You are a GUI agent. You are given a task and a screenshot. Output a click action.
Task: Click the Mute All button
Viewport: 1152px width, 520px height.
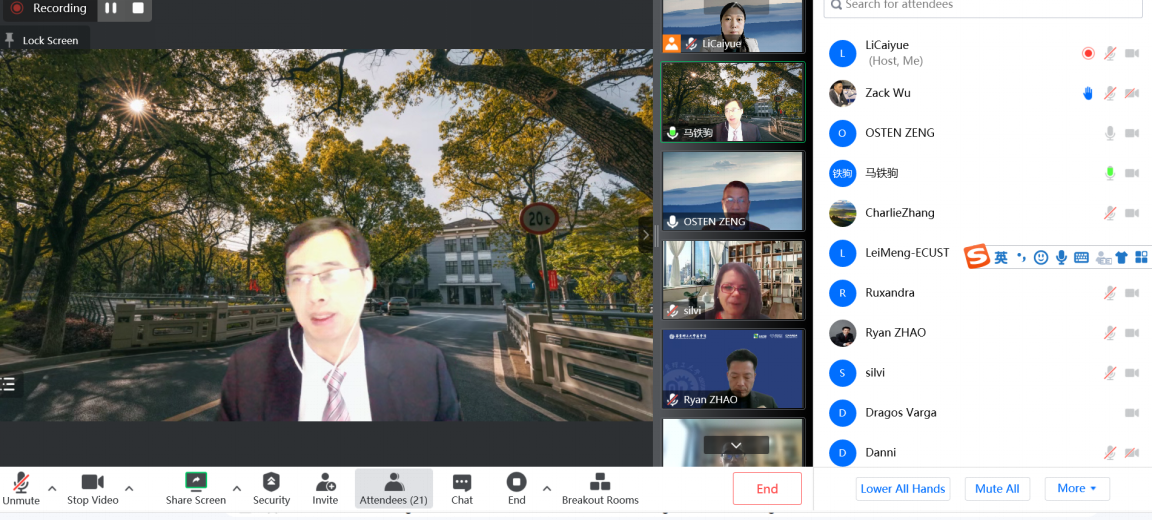point(997,488)
